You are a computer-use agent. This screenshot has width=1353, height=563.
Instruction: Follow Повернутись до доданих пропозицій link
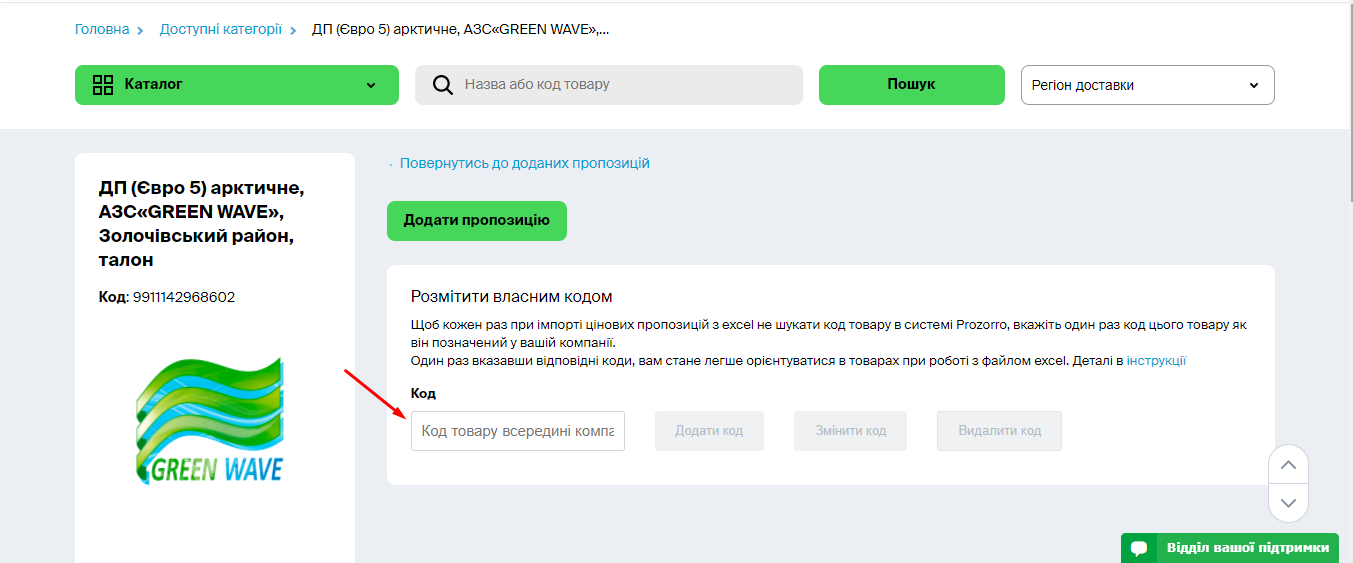[524, 163]
